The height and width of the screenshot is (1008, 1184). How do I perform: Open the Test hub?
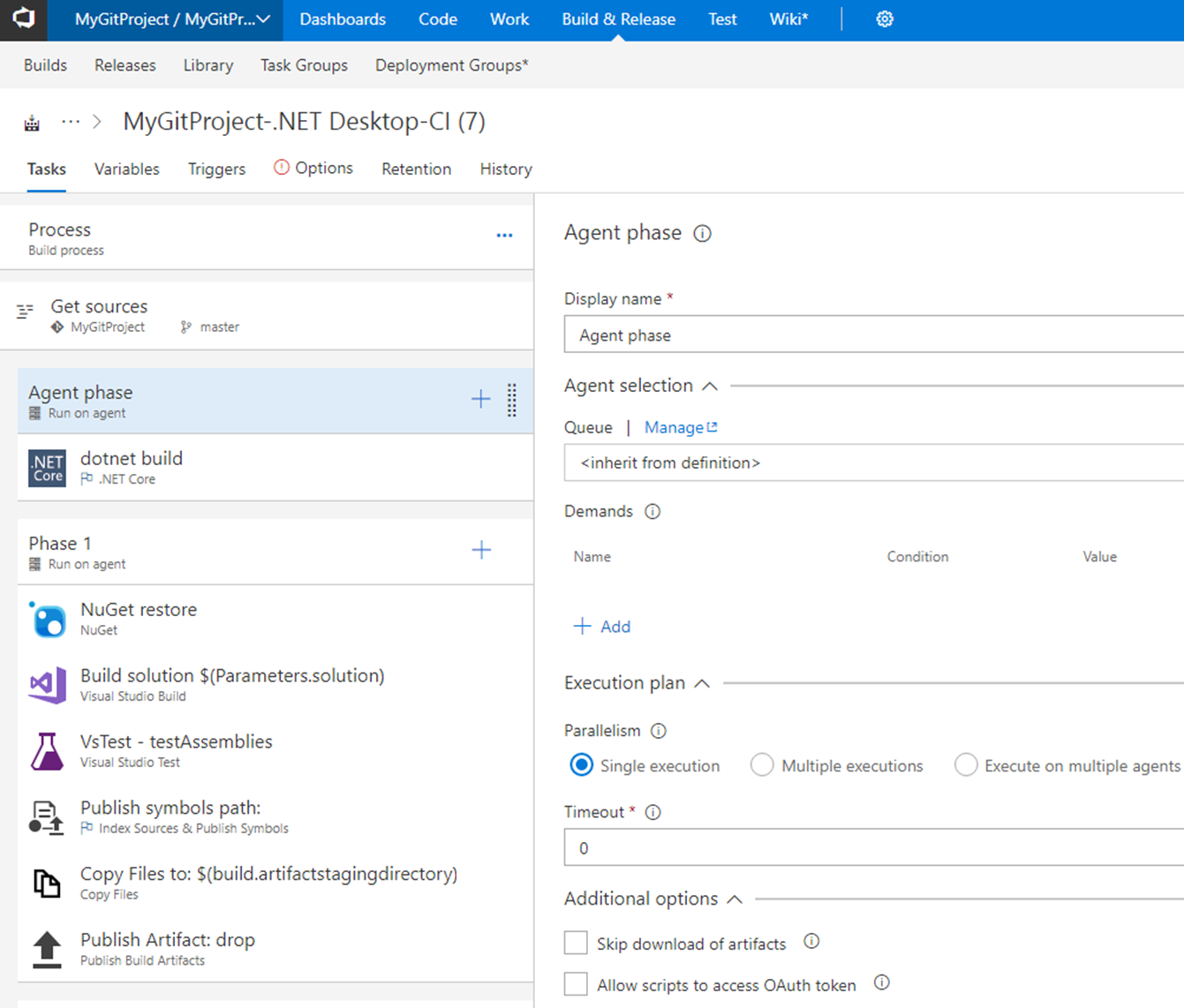click(722, 19)
